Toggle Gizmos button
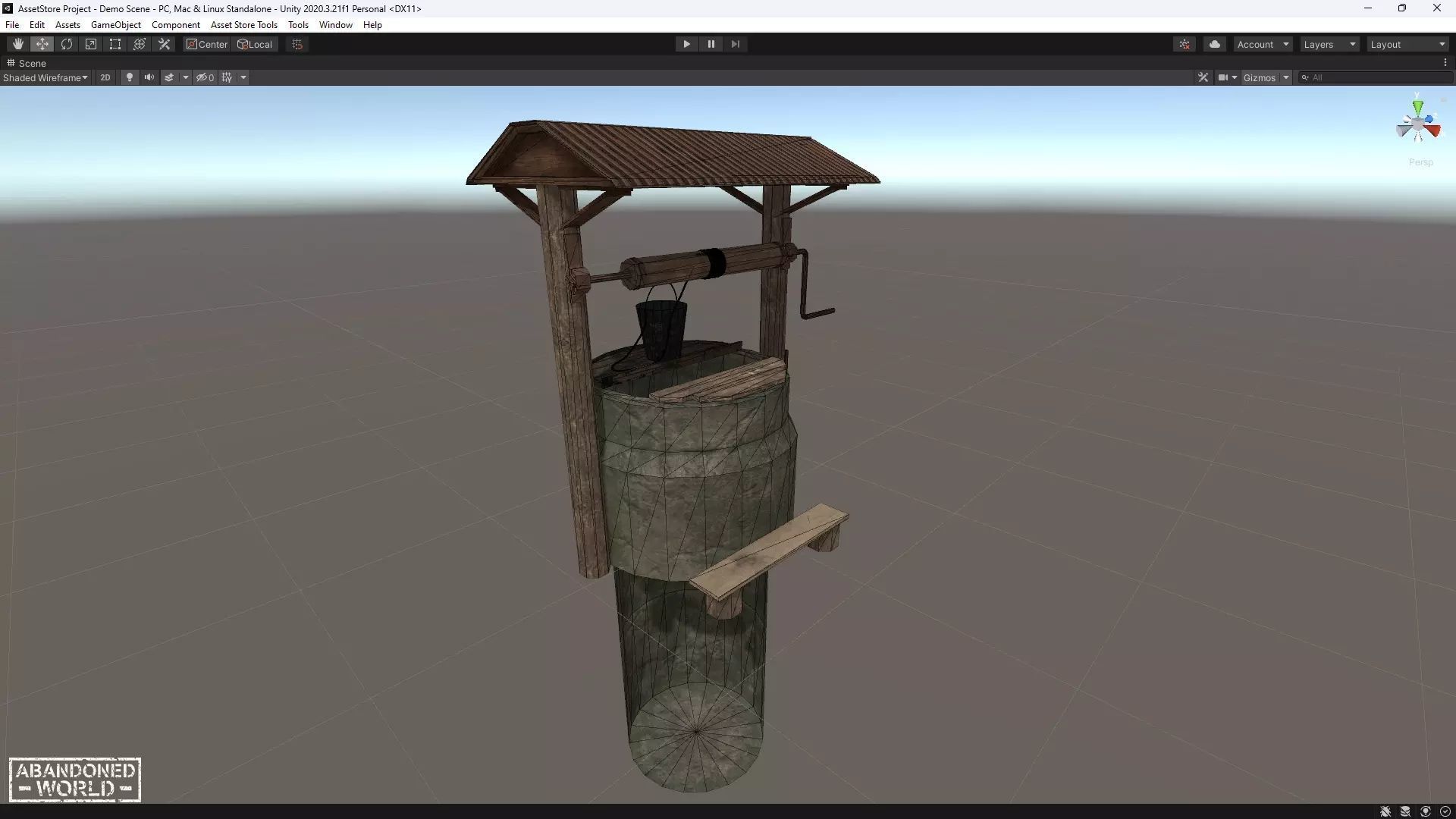Image resolution: width=1456 pixels, height=819 pixels. 1260,77
